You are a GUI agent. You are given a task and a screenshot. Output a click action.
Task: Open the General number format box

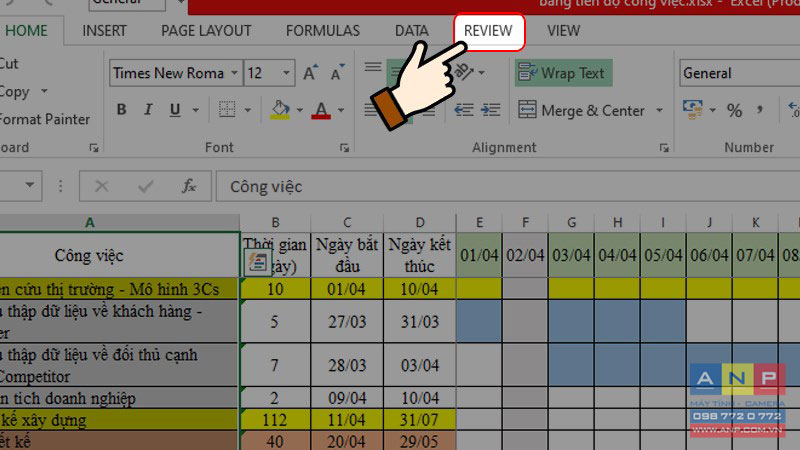[x=739, y=73]
